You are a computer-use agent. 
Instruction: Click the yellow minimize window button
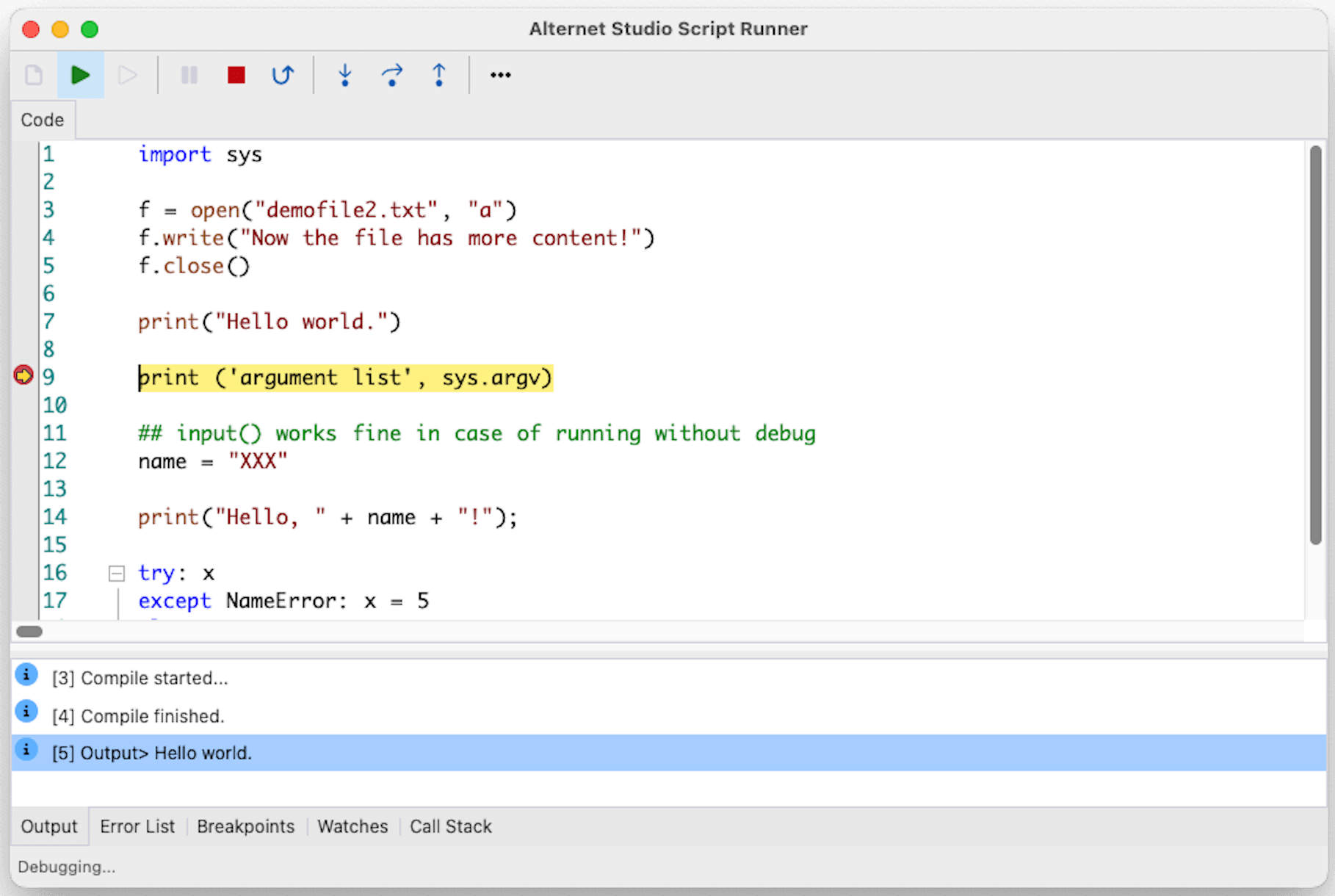[x=60, y=29]
